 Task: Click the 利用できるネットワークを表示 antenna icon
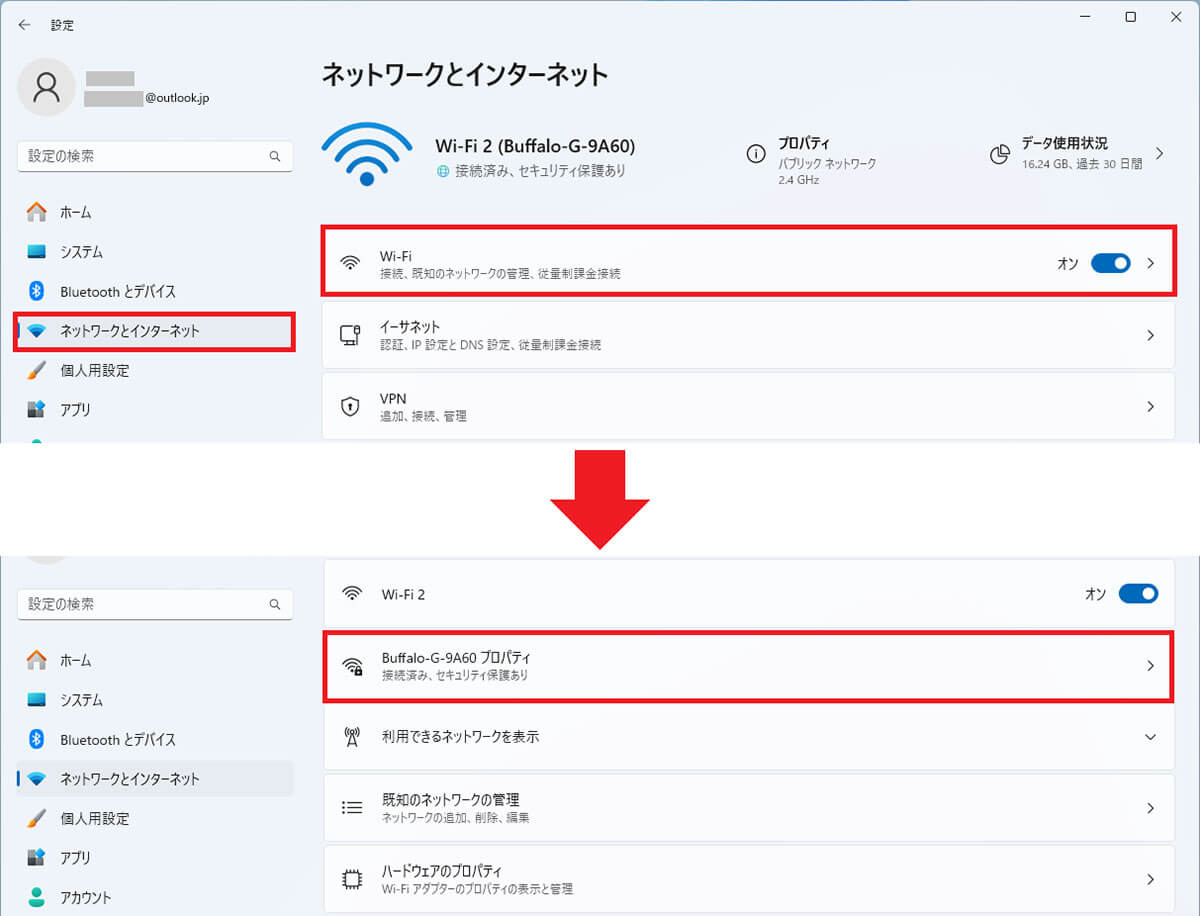coord(351,737)
